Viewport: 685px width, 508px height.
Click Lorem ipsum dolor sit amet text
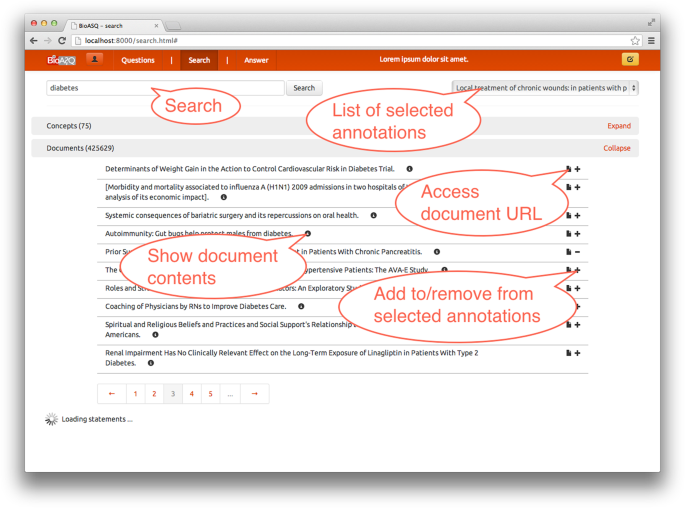tap(423, 59)
